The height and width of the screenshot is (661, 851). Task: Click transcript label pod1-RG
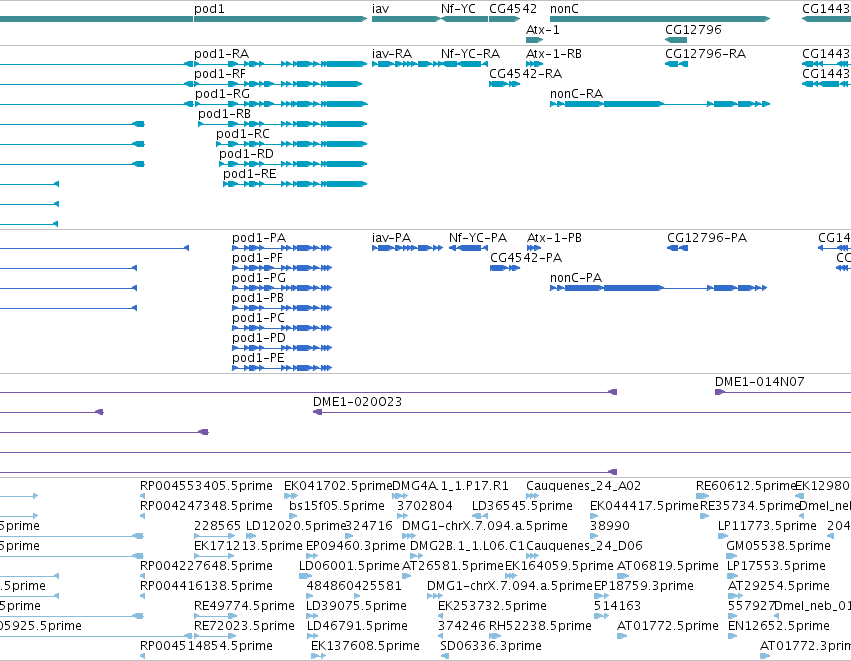point(223,94)
